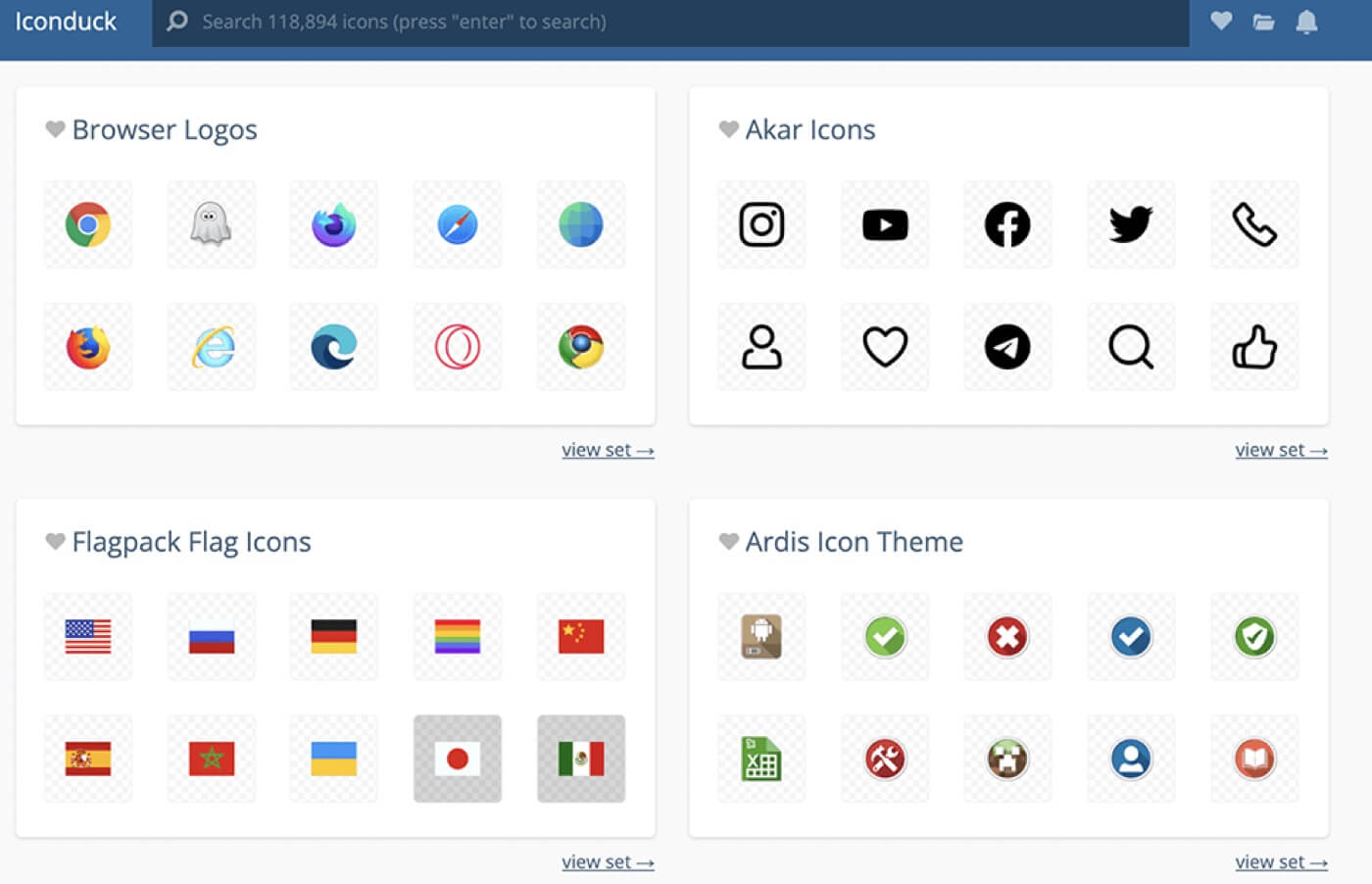The image size is (1372, 884).
Task: Select the Safari compass logo
Action: tap(458, 224)
